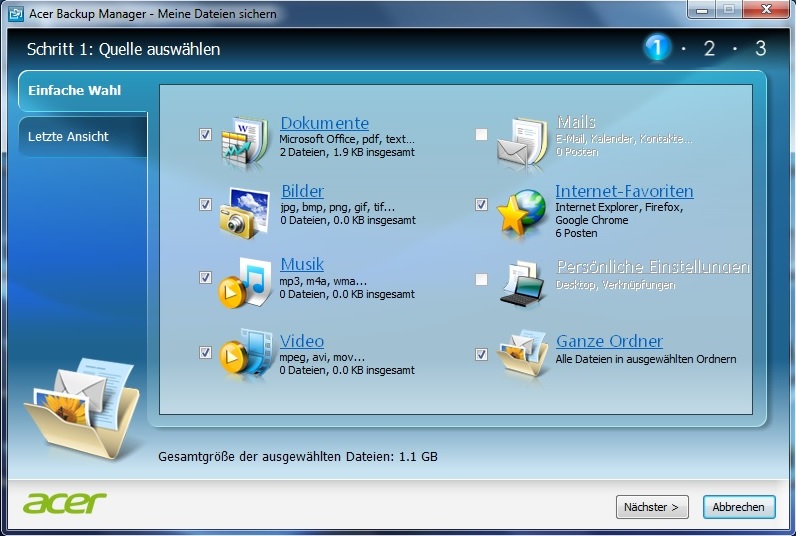This screenshot has height=536, width=796.
Task: Open the Bilder link
Action: [303, 191]
